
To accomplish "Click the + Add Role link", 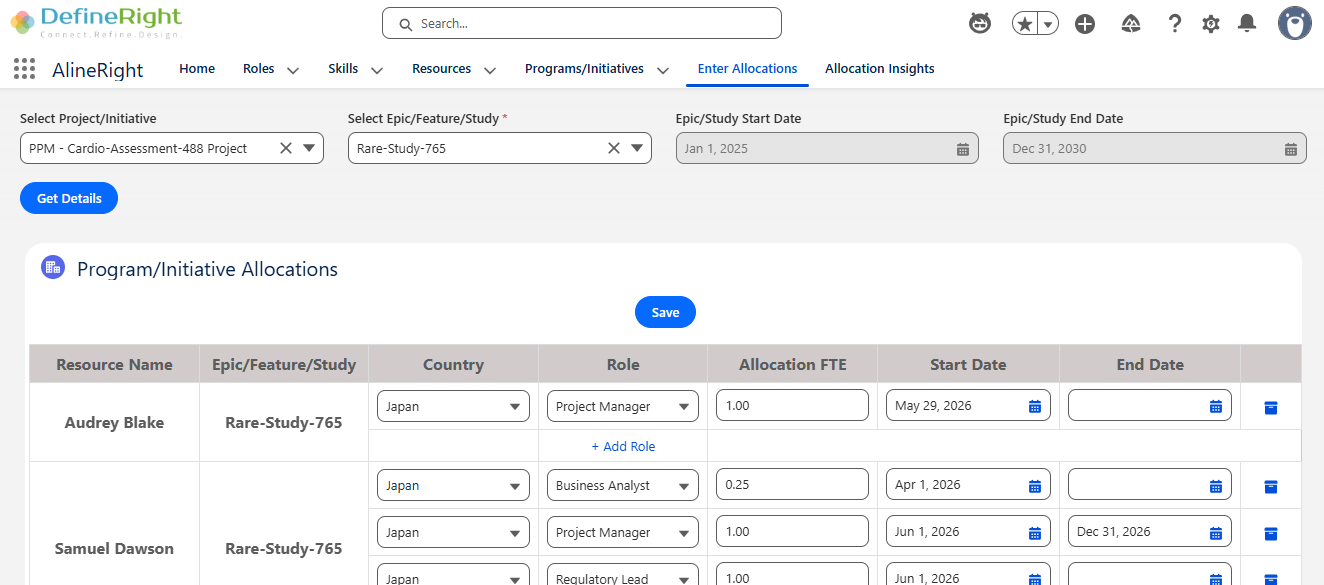I will 623,446.
